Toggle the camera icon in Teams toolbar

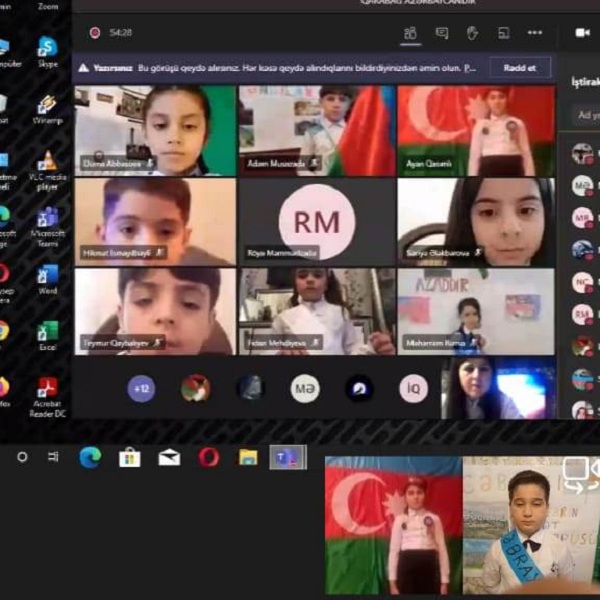[582, 33]
